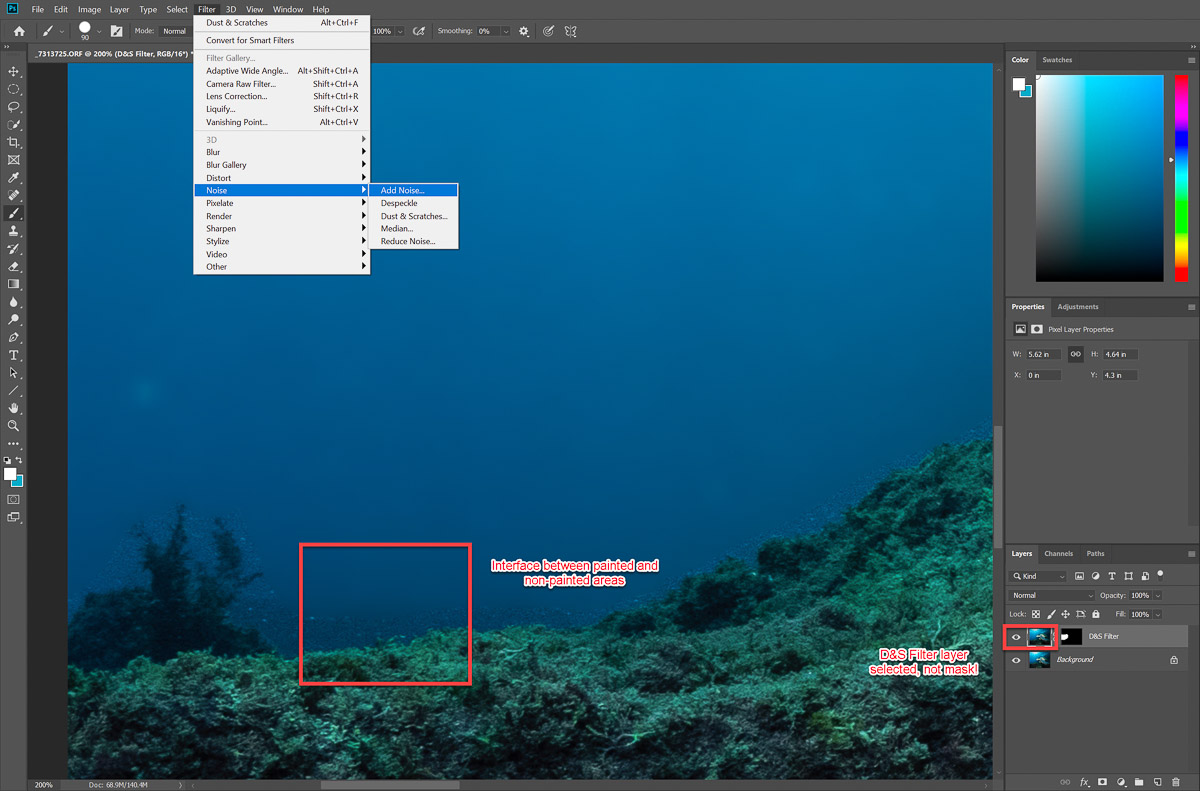The height and width of the screenshot is (791, 1200).
Task: Expand the layer Opacity dropdown arrow
Action: (1158, 596)
